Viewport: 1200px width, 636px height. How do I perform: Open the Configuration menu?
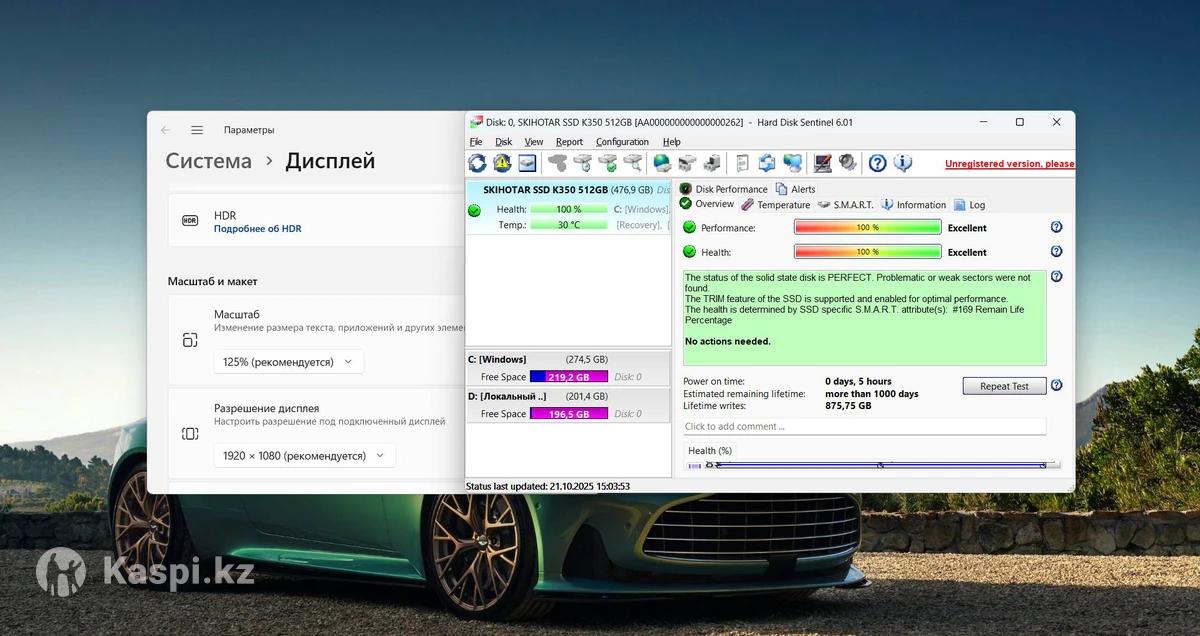click(622, 142)
